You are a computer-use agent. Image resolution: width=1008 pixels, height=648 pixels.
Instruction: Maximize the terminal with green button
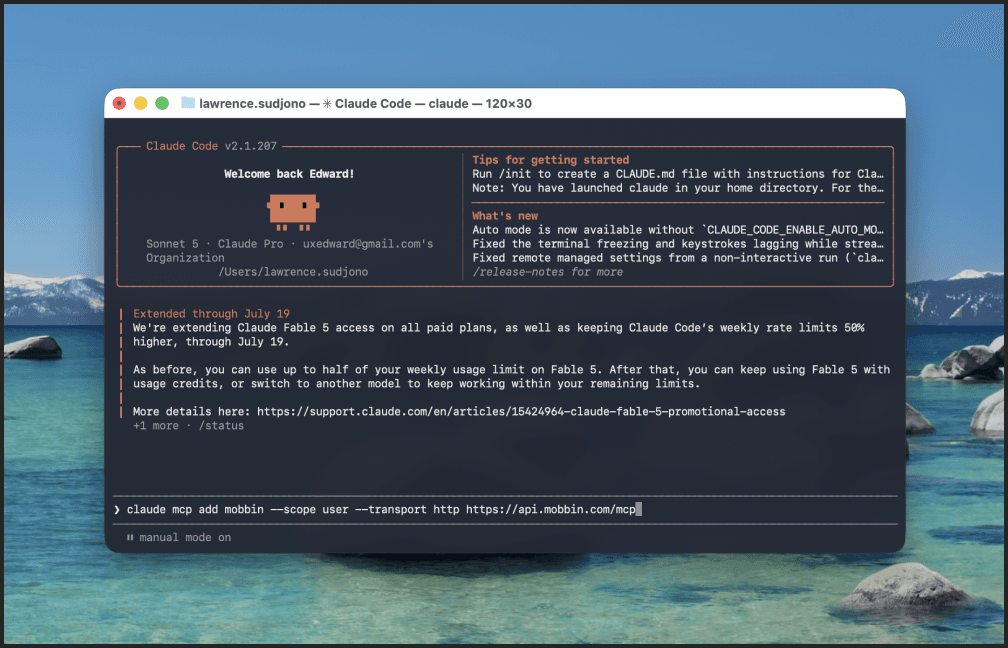(x=162, y=104)
